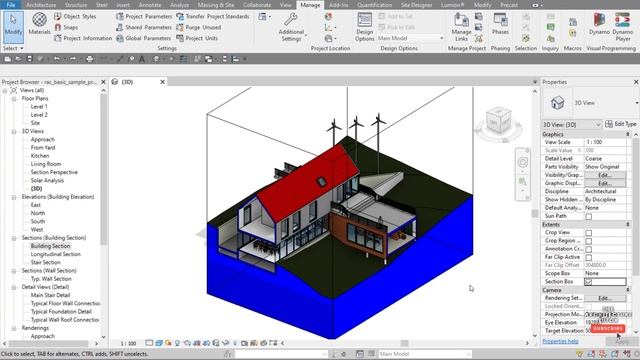Select Main Stair Detail view
Viewport: 640px width, 360px height.
tap(50, 295)
